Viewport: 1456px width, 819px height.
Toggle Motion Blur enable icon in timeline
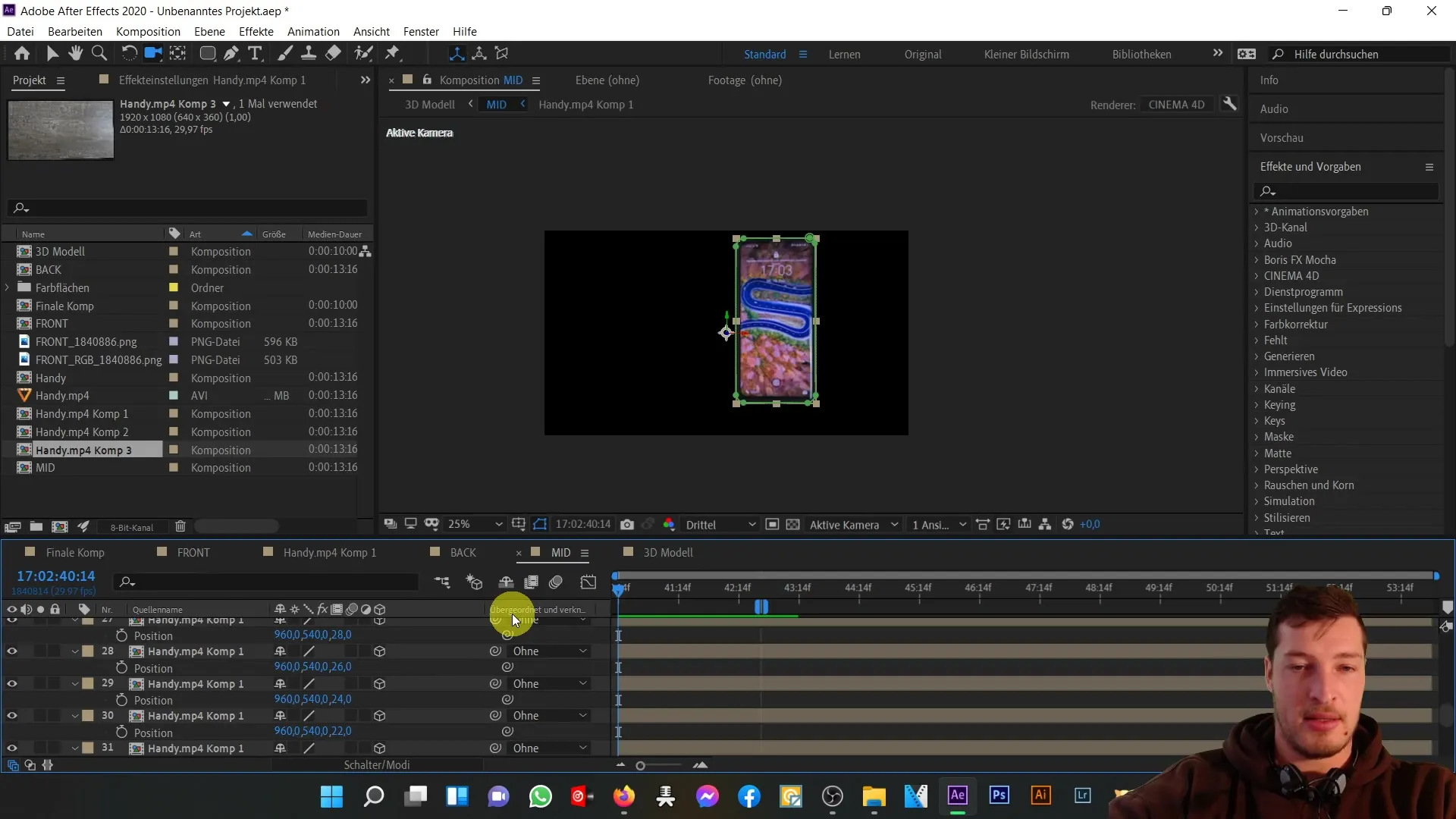tap(556, 582)
